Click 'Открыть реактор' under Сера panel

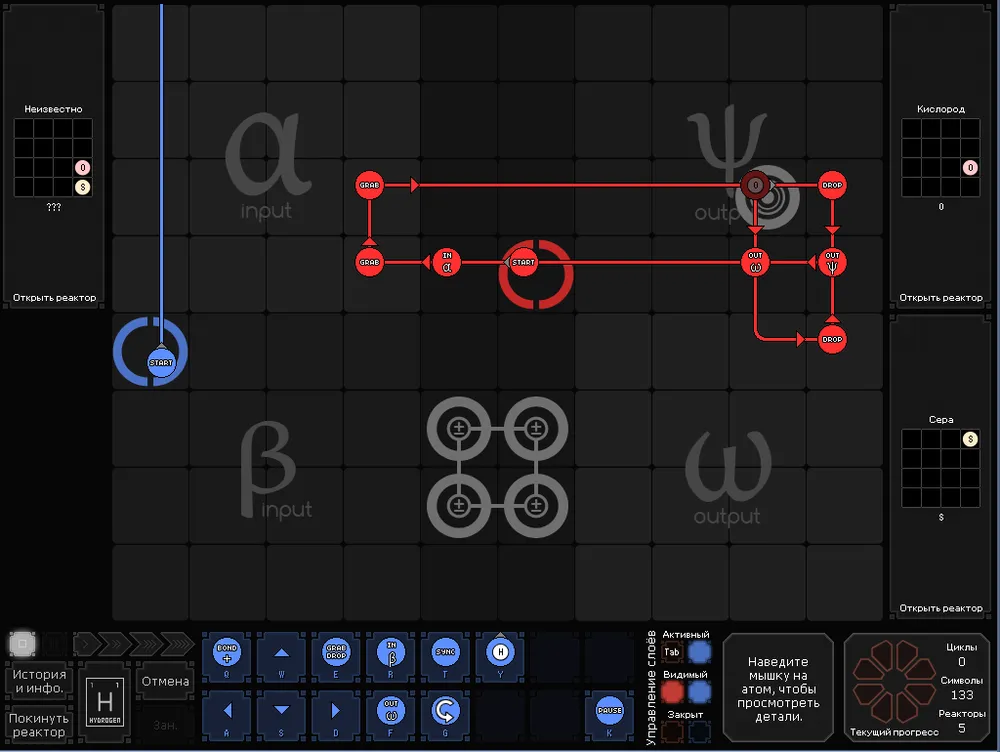[x=941, y=608]
